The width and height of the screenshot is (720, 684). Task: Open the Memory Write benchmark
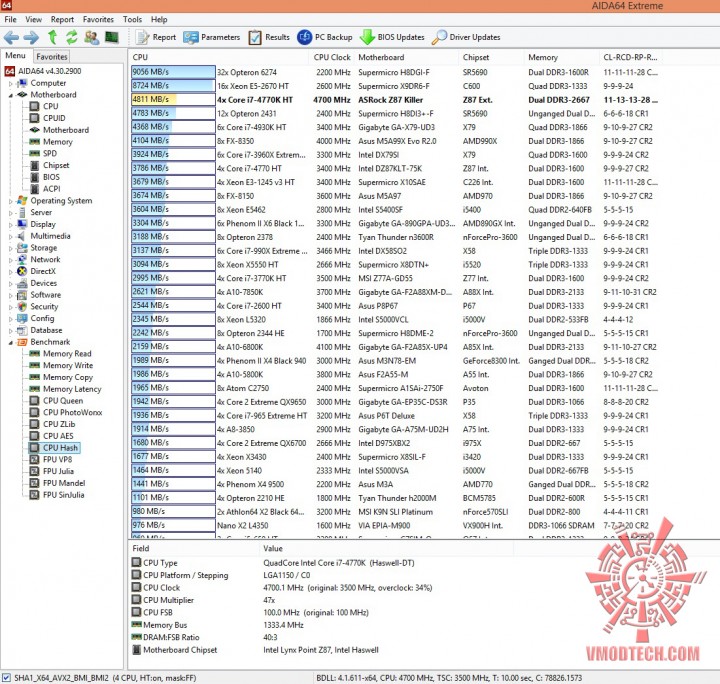[68, 365]
